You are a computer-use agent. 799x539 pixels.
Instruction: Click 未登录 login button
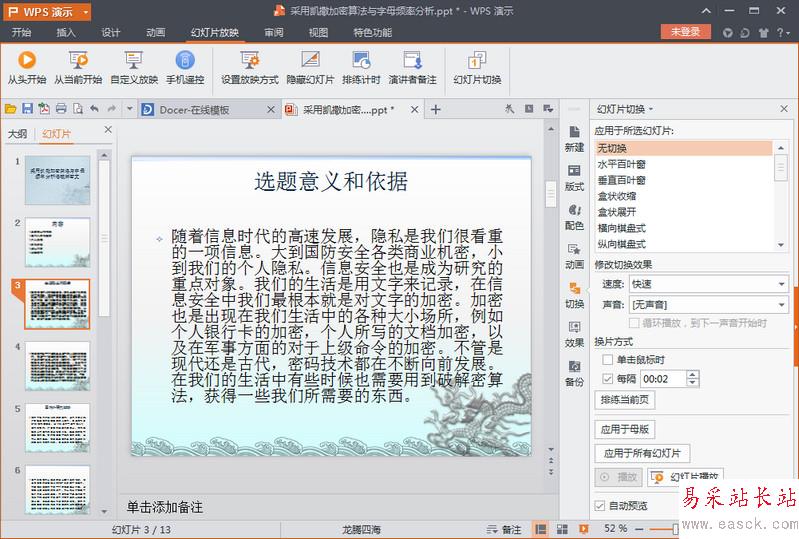(685, 32)
